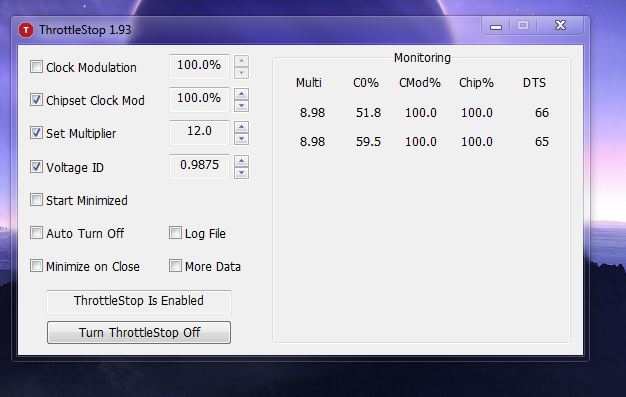Check the Log File checkbox
The image size is (626, 397).
tap(175, 232)
